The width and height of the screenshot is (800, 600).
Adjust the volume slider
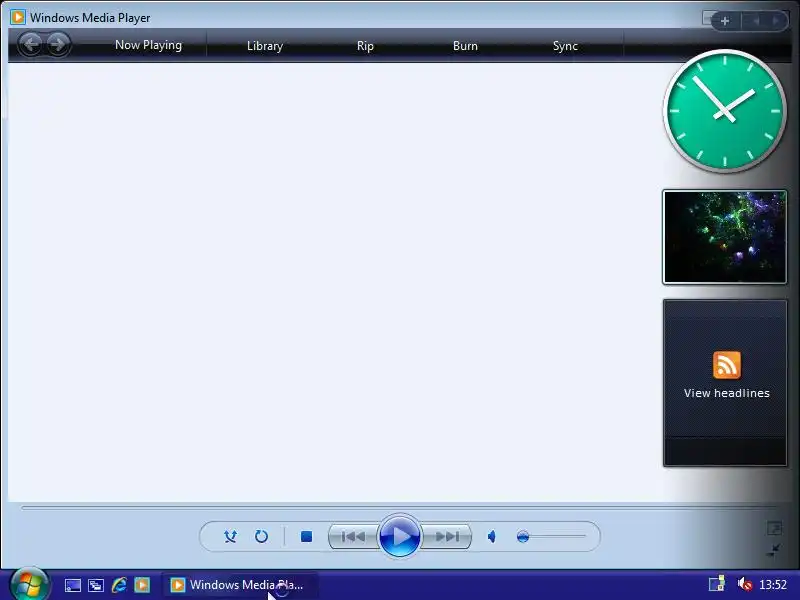tap(551, 537)
